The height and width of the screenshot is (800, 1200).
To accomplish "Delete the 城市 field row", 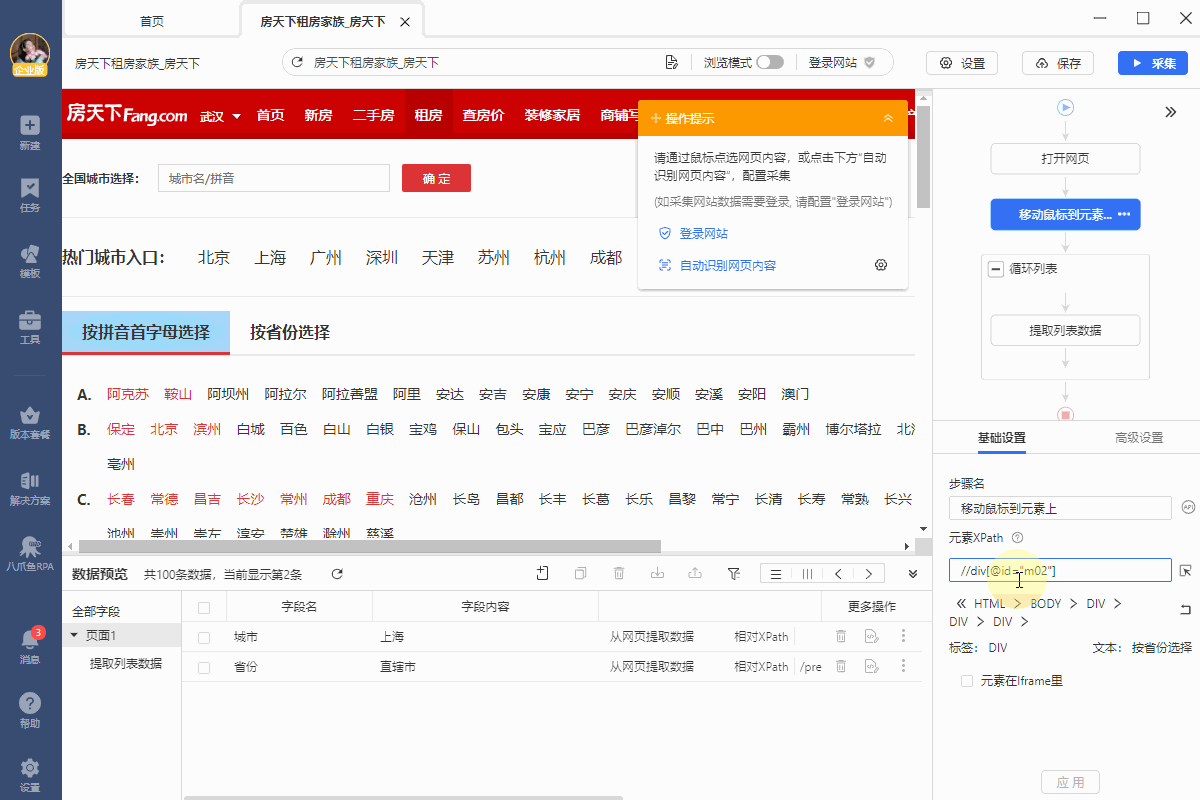I will point(841,636).
